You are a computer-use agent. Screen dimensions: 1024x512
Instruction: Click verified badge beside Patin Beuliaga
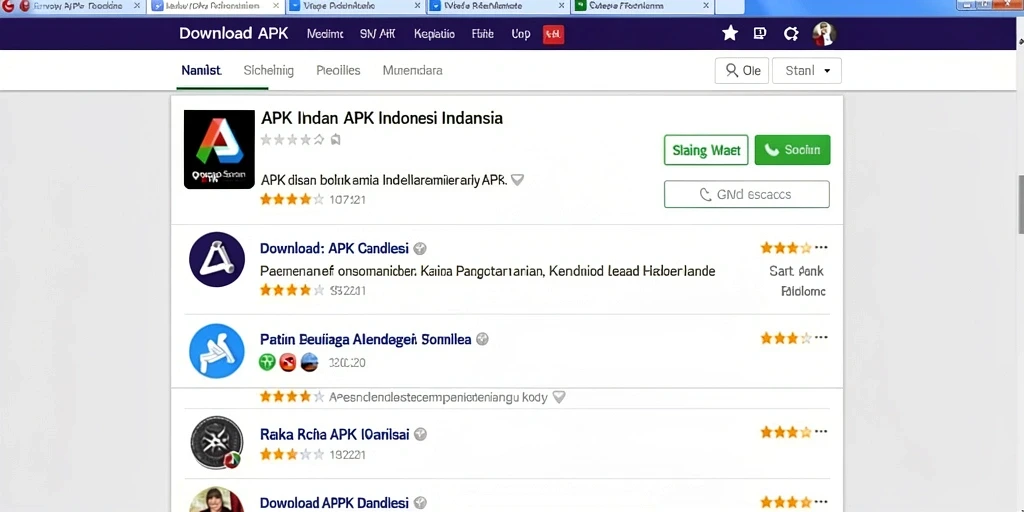click(482, 339)
